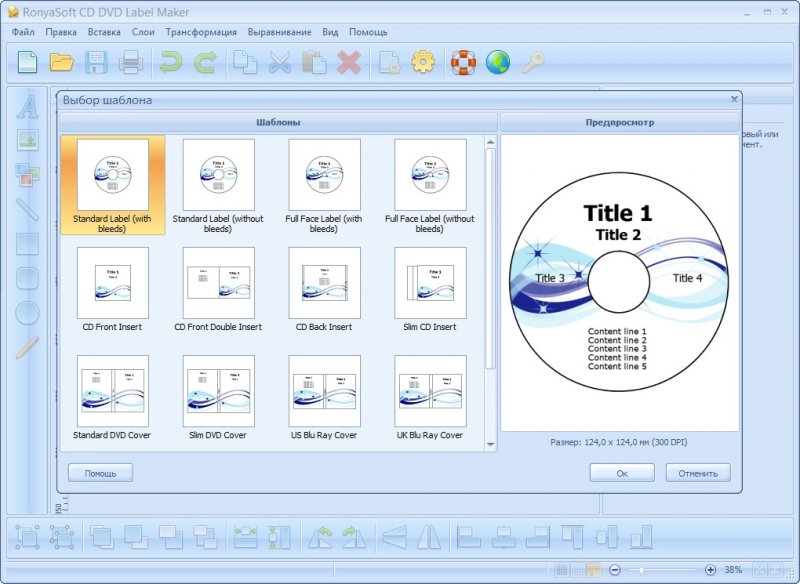Click the Print icon in toolbar

pos(131,62)
